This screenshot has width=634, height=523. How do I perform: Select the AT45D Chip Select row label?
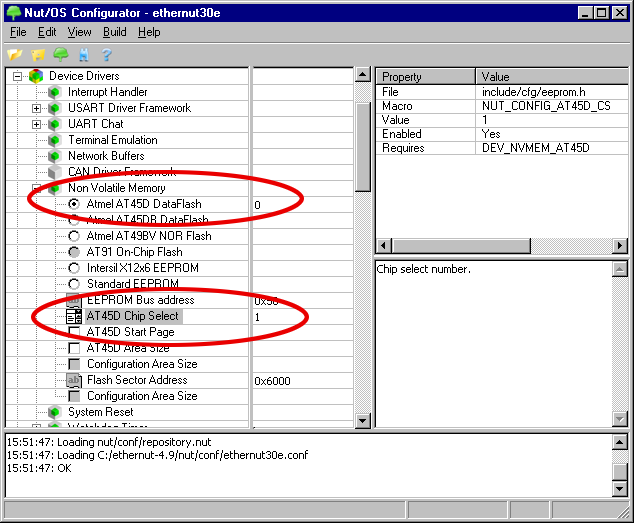pyautogui.click(x=133, y=316)
